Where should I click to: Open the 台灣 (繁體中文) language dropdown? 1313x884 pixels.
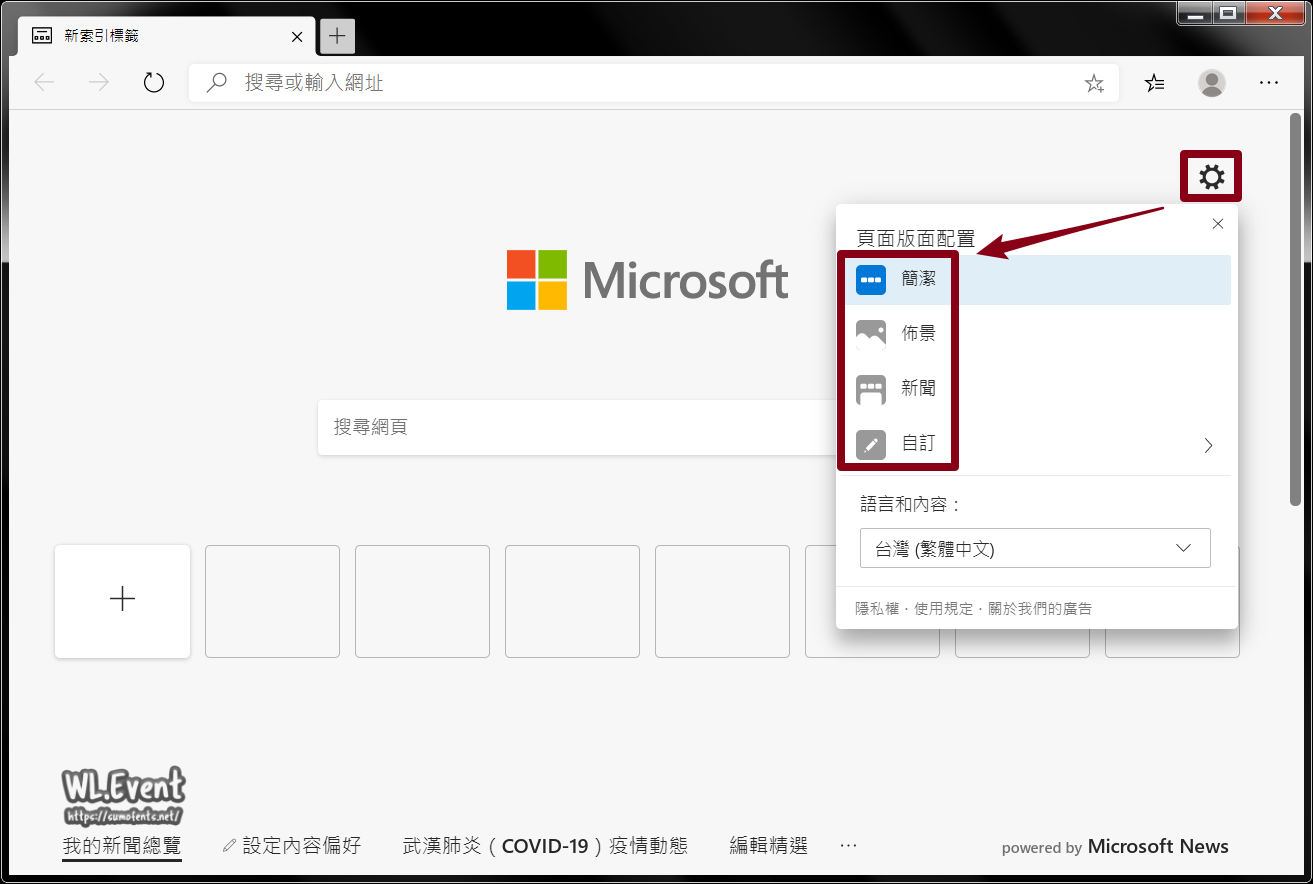[1035, 548]
